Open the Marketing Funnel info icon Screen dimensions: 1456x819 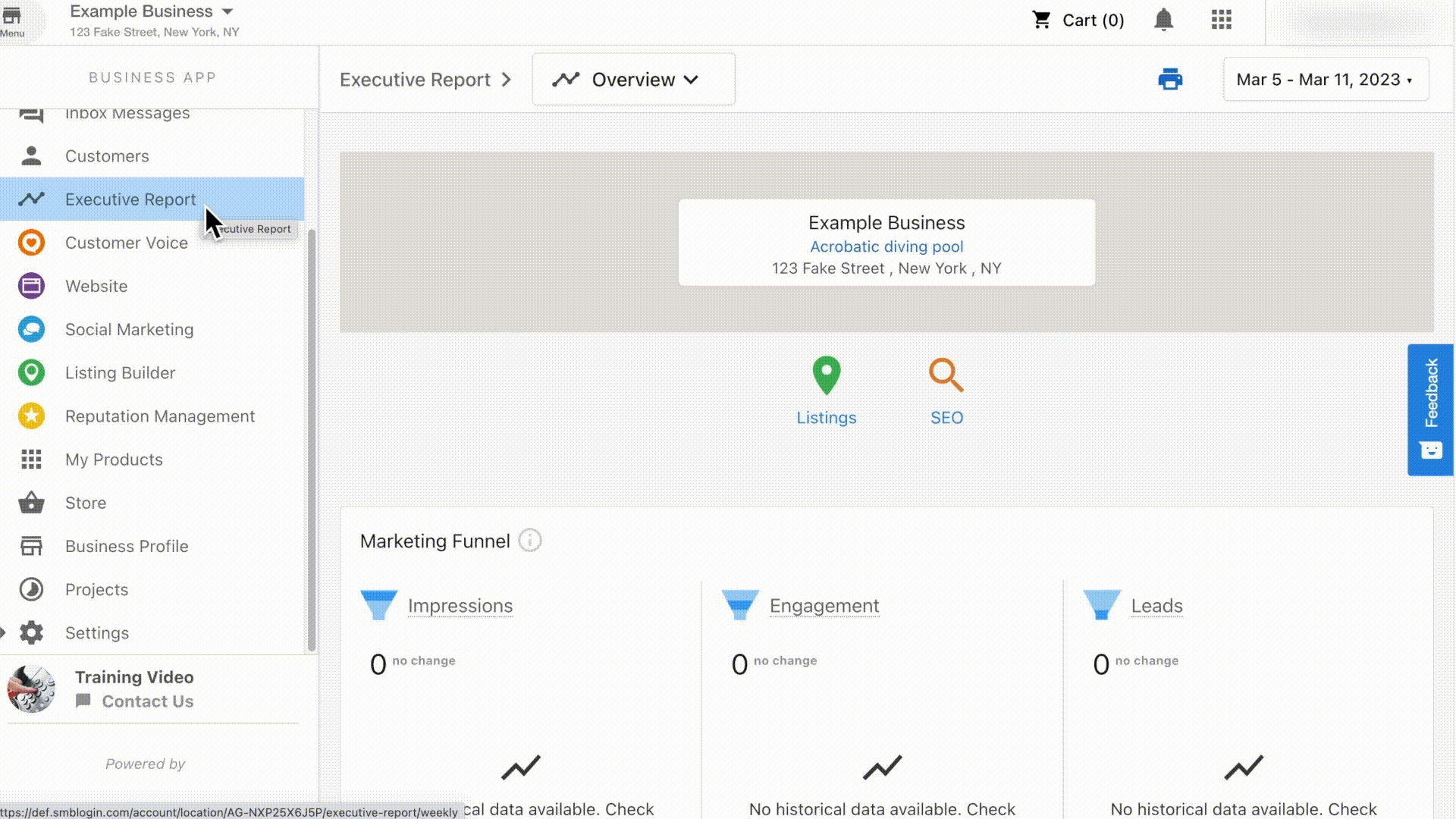529,541
